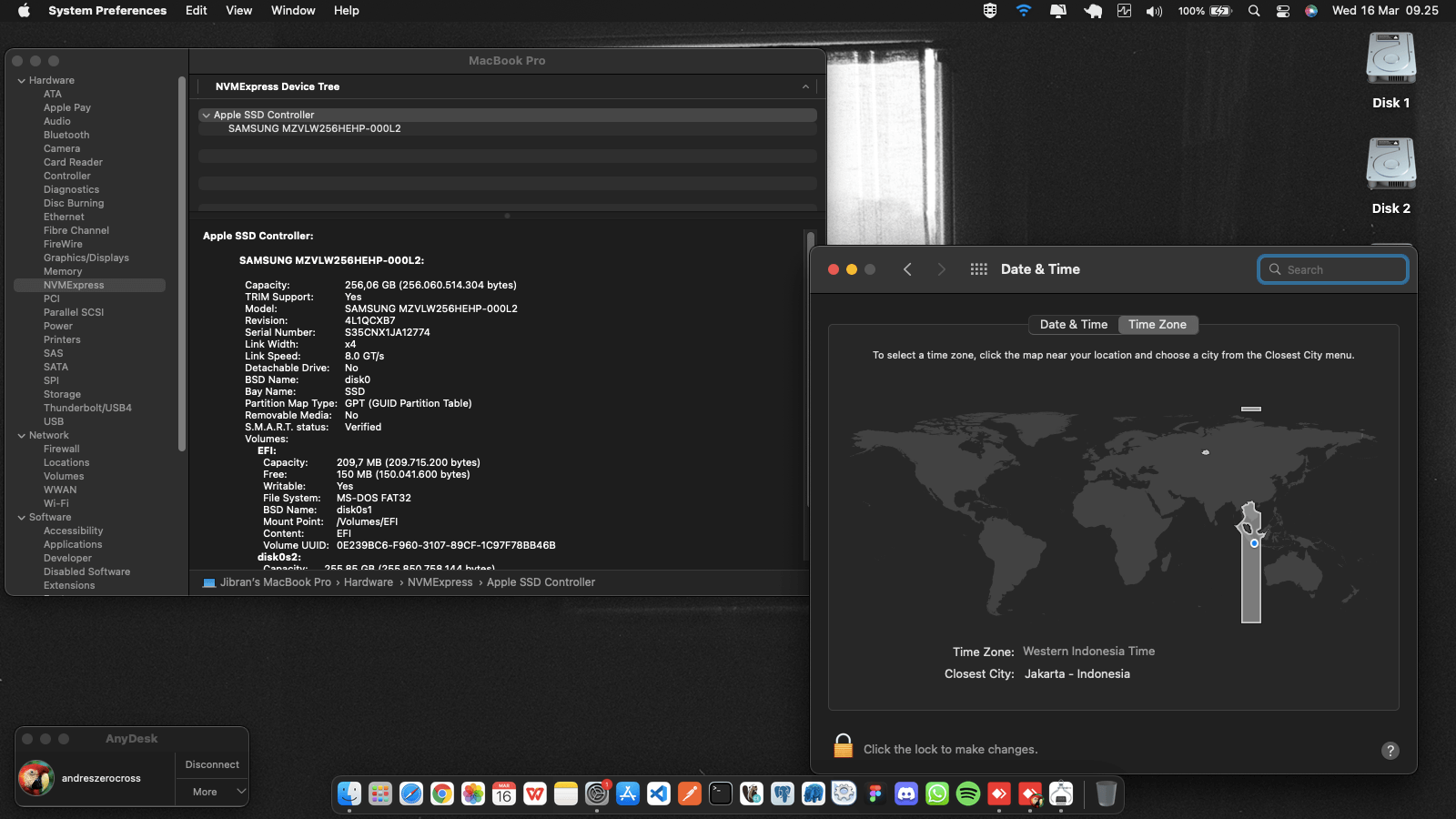Select Wi-Fi under the Network section
The width and height of the screenshot is (1456, 819).
[x=55, y=503]
